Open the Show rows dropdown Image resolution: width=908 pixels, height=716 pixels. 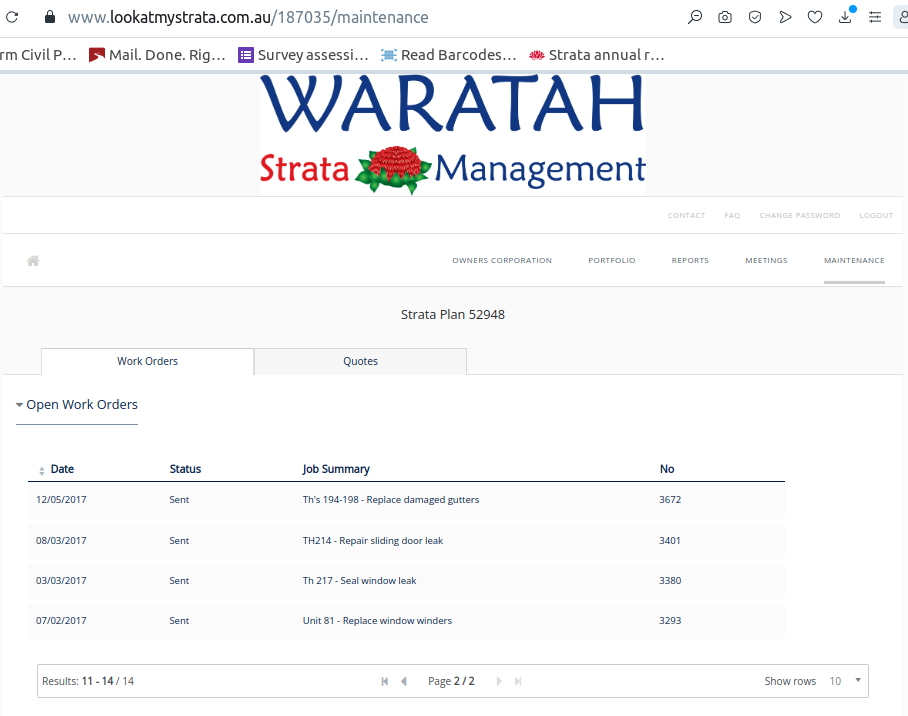[845, 681]
